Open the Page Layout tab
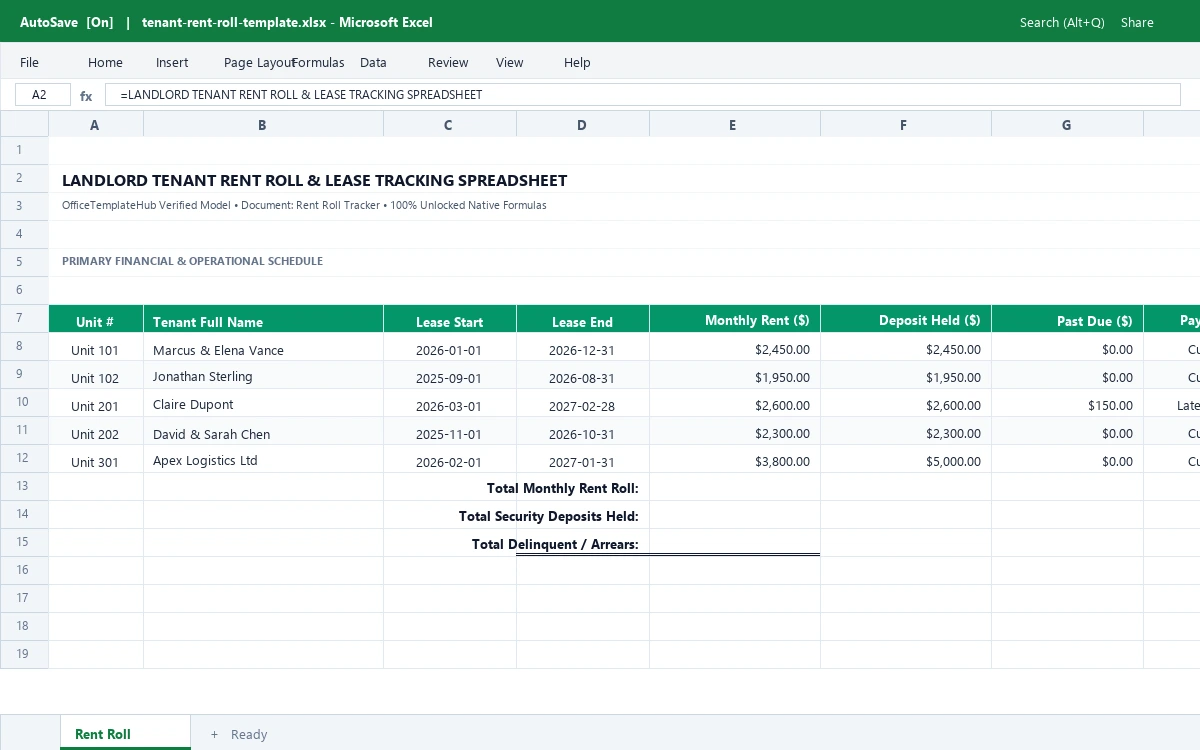Viewport: 1200px width, 750px height. click(x=258, y=62)
